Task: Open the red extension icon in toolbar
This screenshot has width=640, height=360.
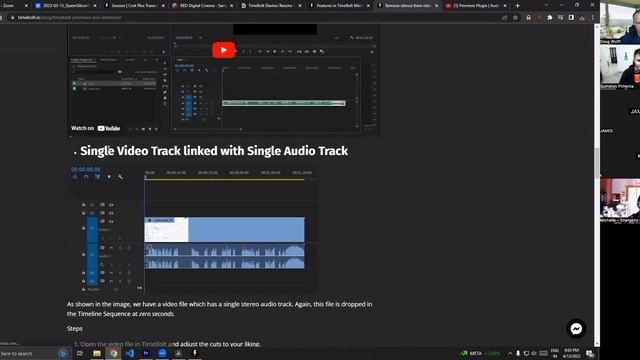Action: [x=539, y=18]
